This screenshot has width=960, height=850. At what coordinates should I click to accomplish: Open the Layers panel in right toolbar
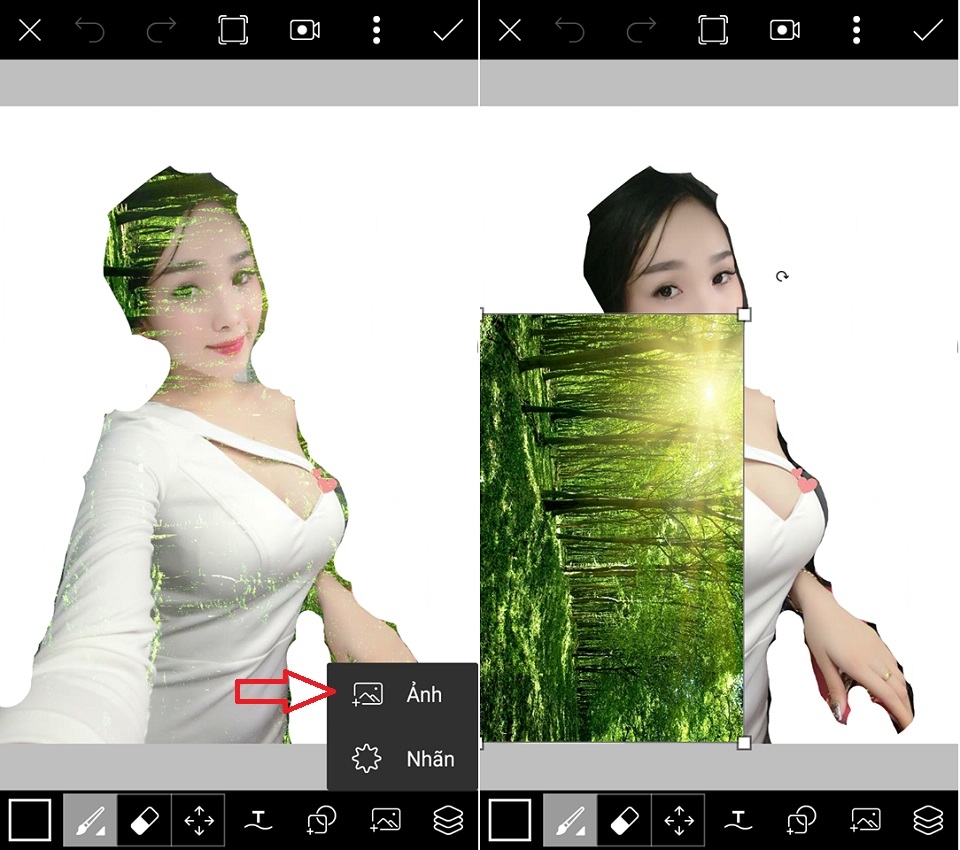click(928, 820)
